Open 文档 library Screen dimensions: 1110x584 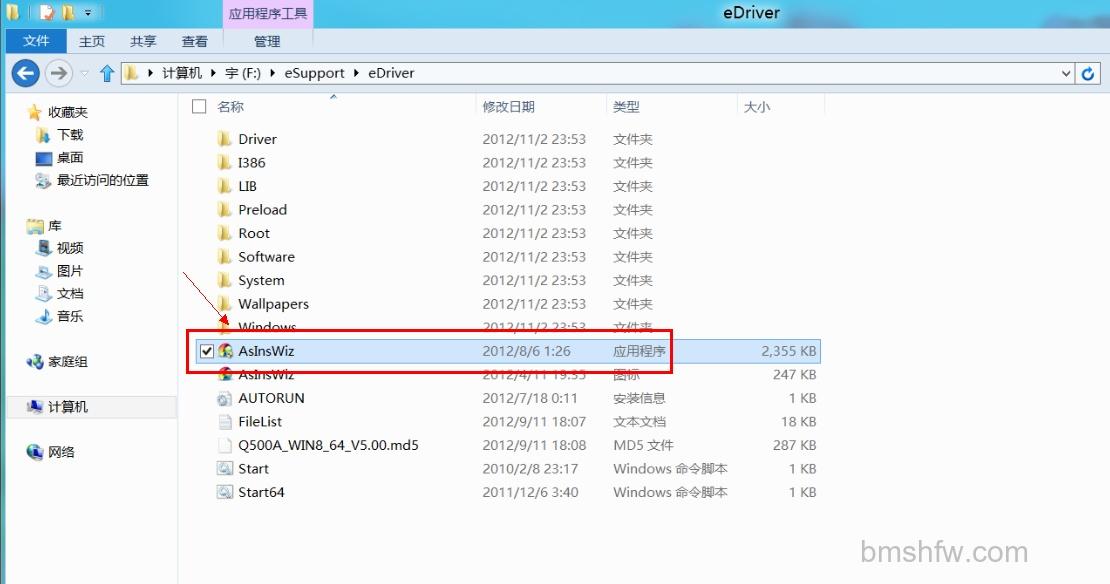70,293
